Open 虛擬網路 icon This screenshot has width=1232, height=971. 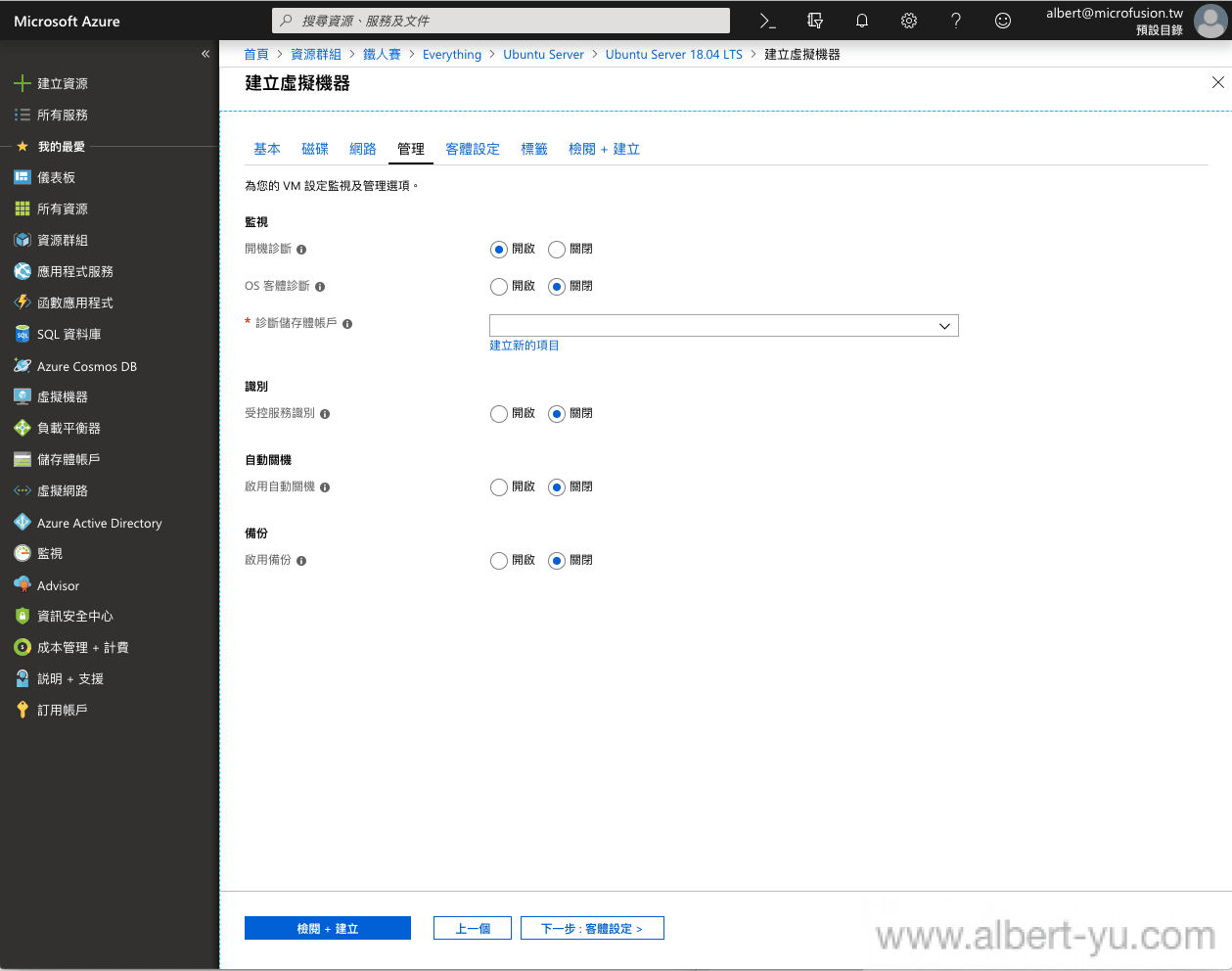(x=23, y=490)
